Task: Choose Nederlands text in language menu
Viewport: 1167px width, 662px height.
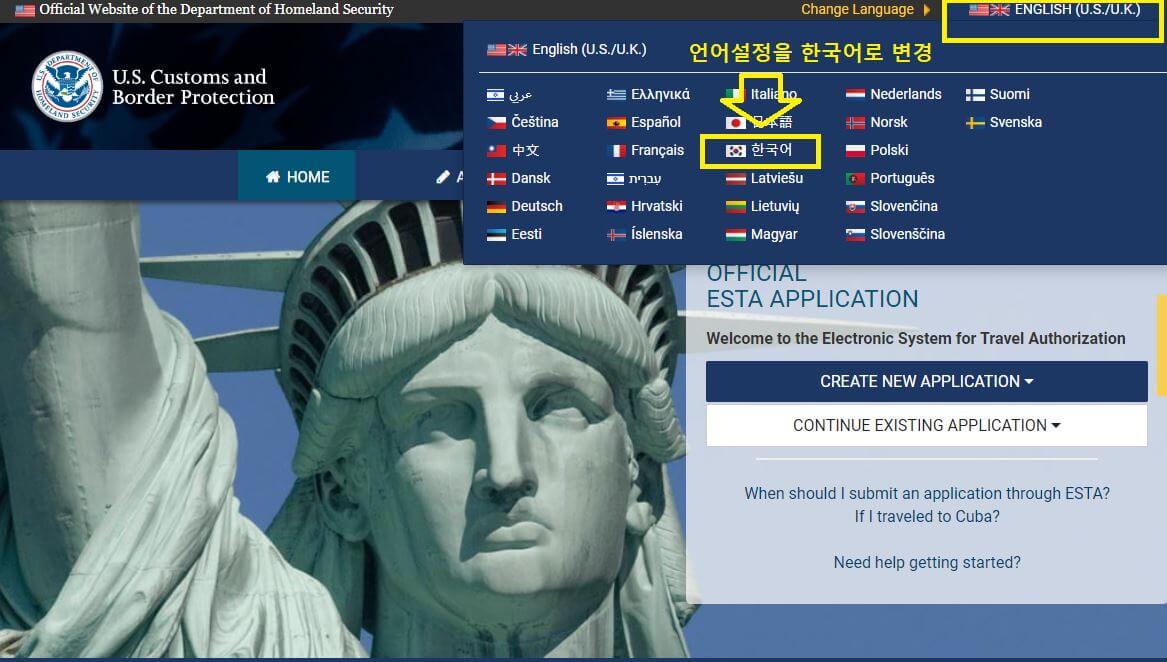Action: (906, 95)
